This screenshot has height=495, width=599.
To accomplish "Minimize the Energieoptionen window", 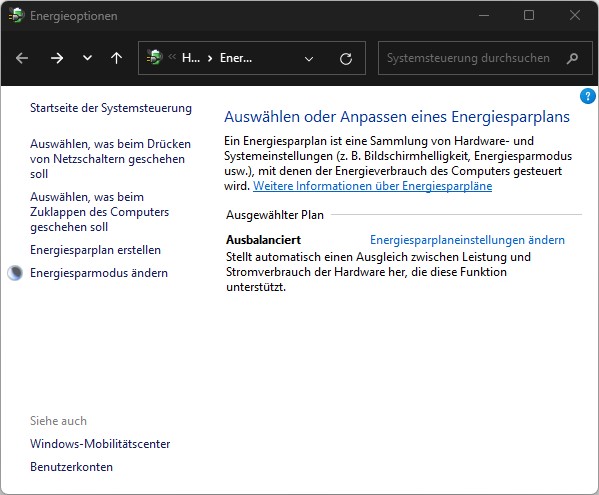I will pyautogui.click(x=484, y=15).
